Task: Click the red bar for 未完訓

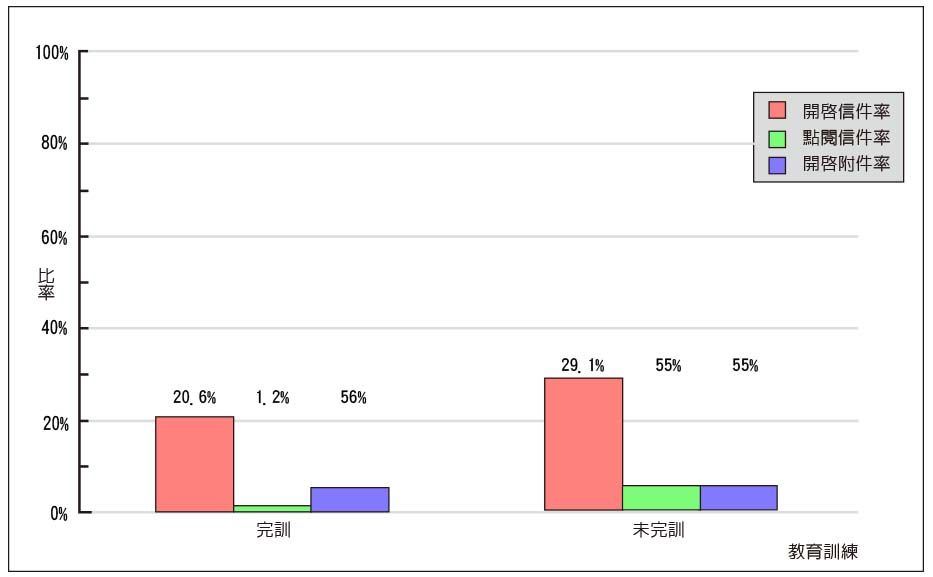Action: tap(583, 444)
